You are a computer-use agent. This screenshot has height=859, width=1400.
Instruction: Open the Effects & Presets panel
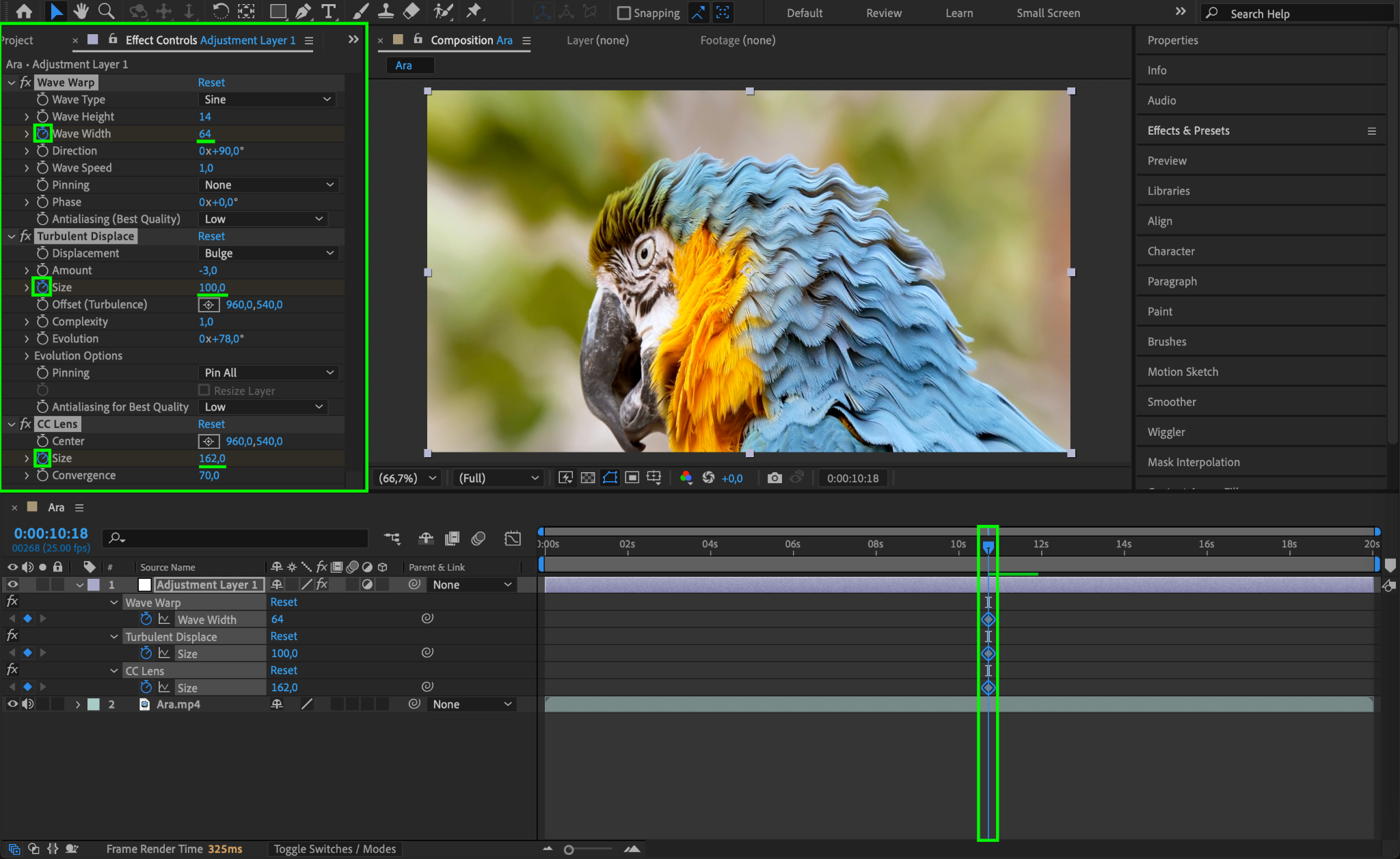click(1188, 131)
